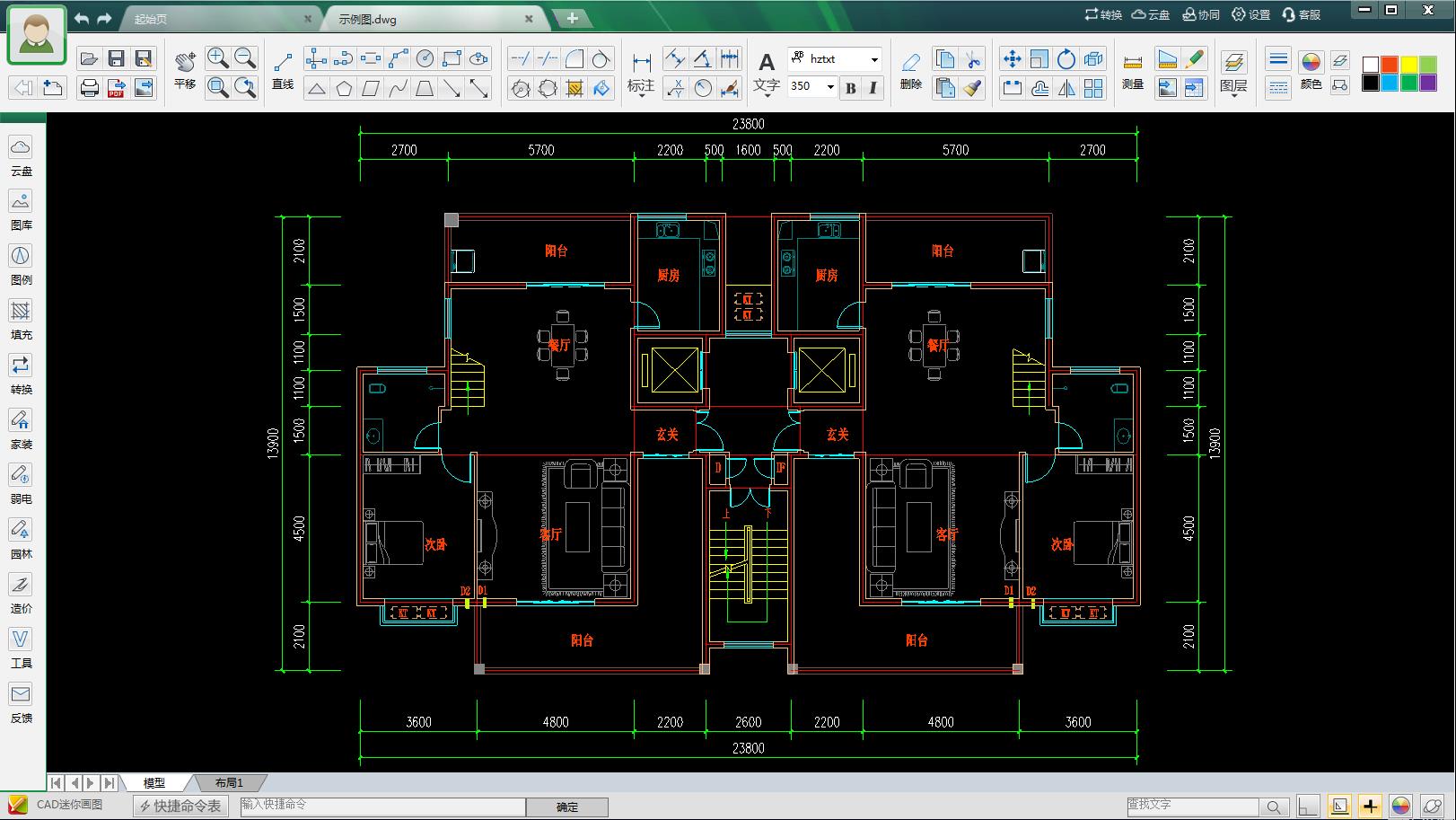Toggle the crosshair plus button in status bar

tap(1370, 806)
